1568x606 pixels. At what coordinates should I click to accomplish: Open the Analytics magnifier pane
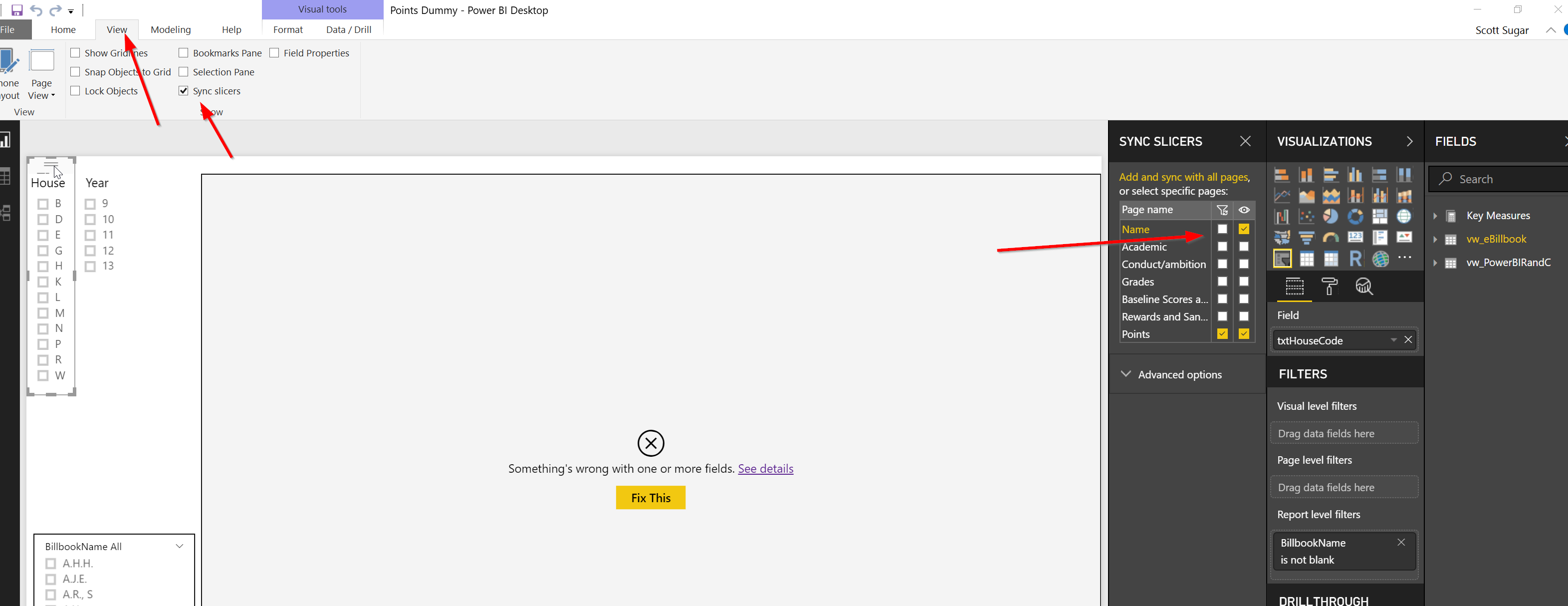[1364, 286]
